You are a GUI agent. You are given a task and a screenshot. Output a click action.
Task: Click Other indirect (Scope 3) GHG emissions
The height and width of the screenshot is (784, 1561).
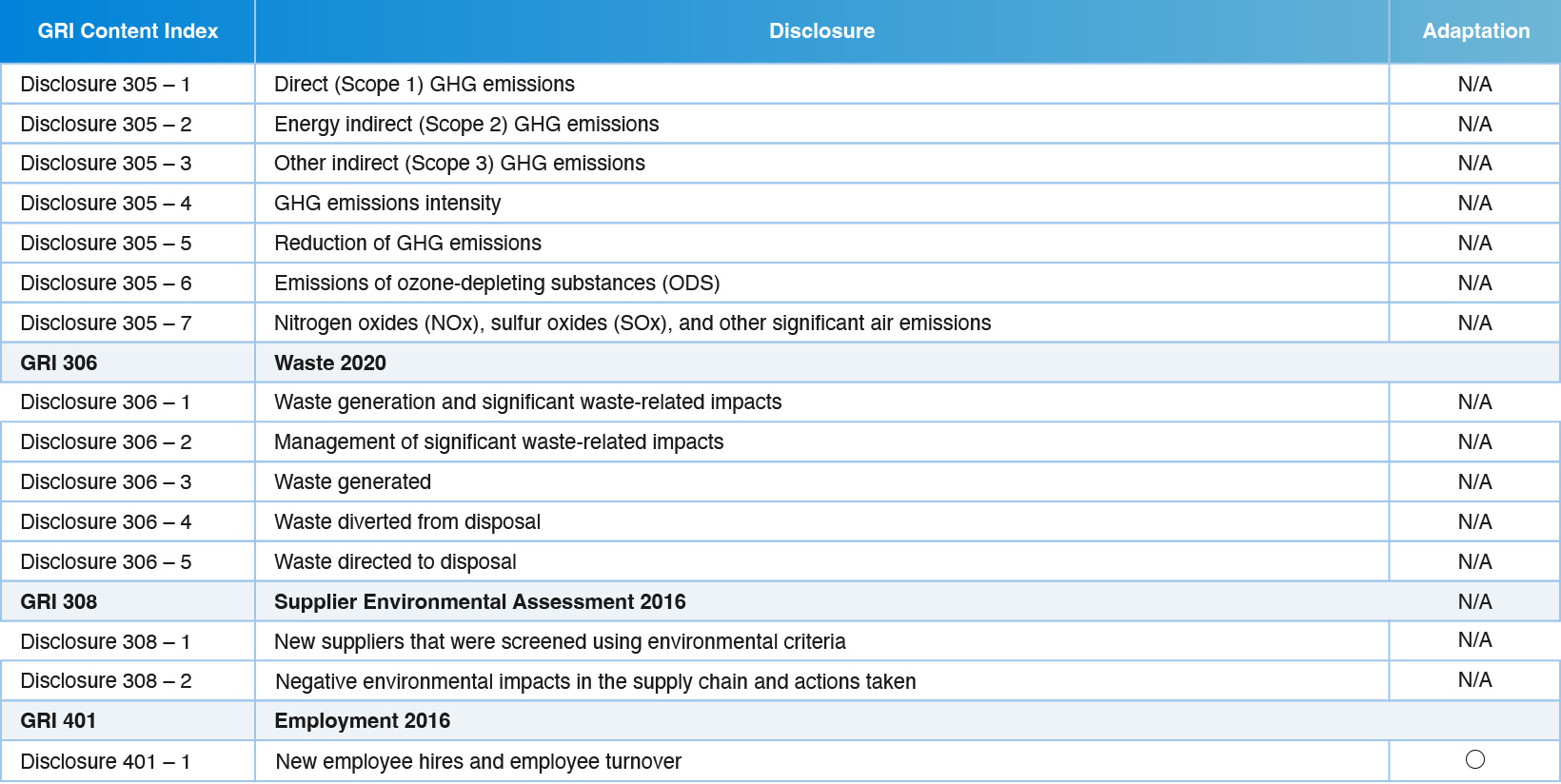point(460,164)
